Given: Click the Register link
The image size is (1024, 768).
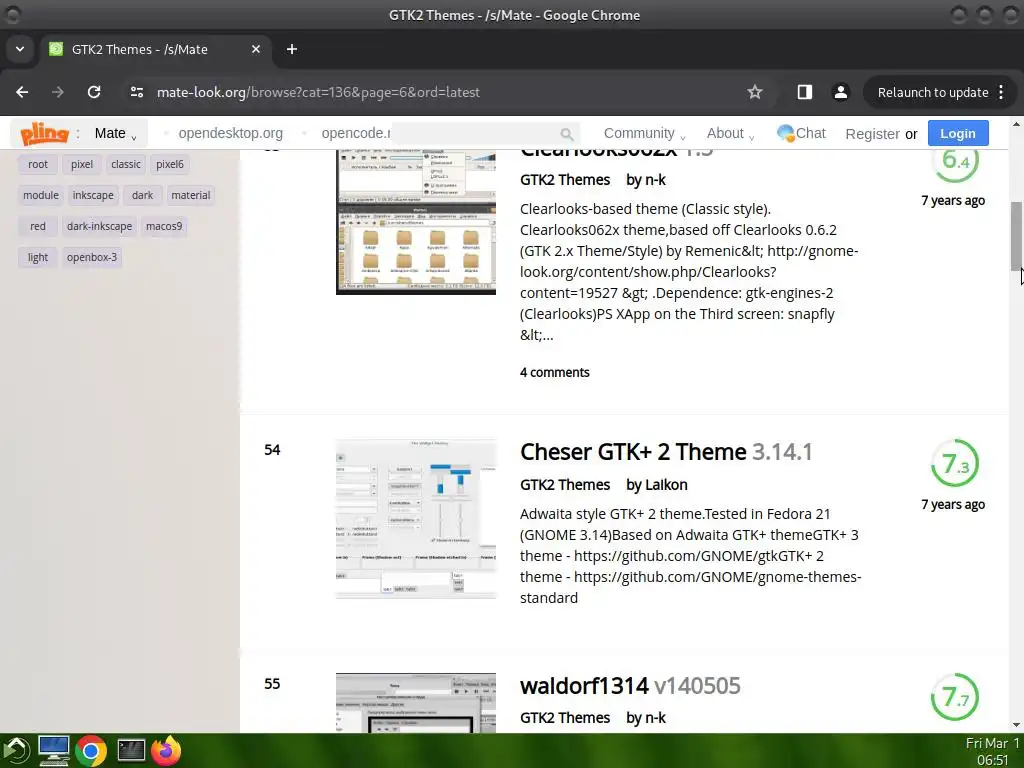Looking at the screenshot, I should point(872,134).
